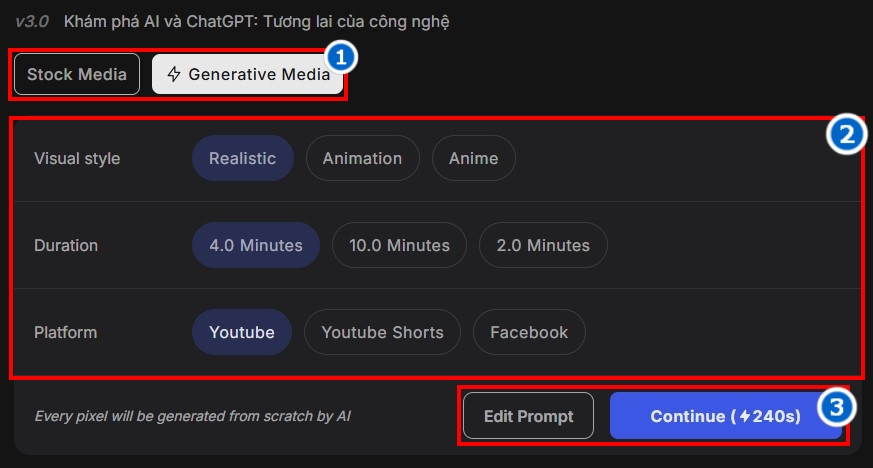The image size is (873, 468).
Task: Select Youtube as the platform
Action: 242,332
